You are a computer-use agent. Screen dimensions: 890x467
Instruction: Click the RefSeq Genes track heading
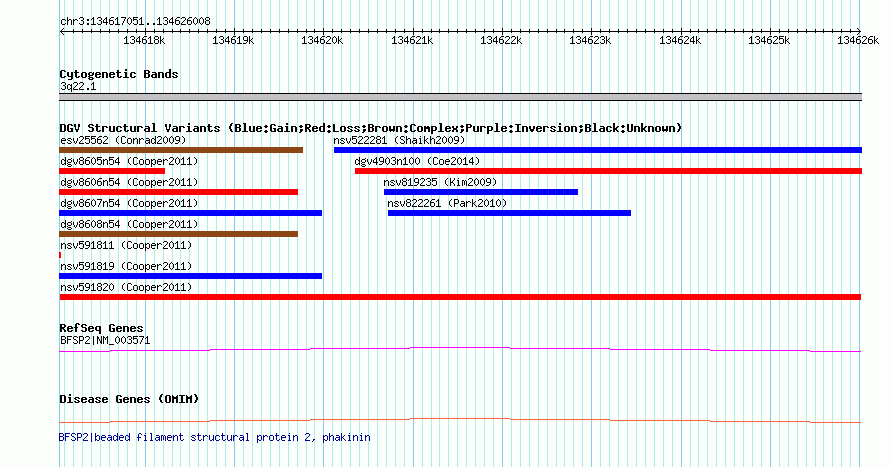coord(101,329)
